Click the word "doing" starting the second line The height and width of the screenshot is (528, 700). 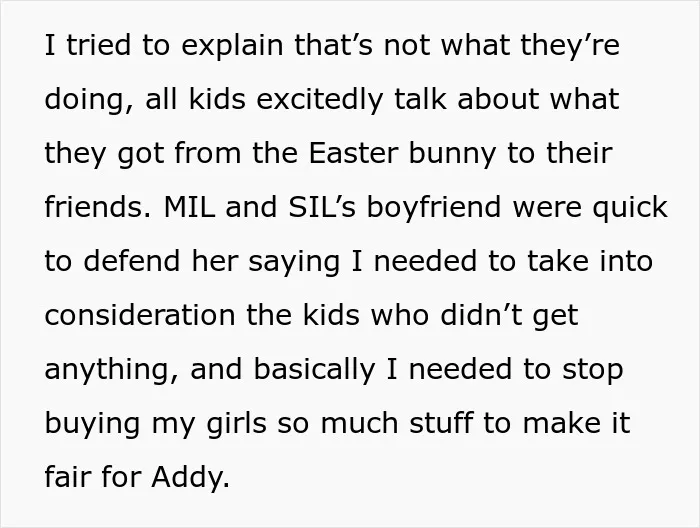click(x=84, y=101)
